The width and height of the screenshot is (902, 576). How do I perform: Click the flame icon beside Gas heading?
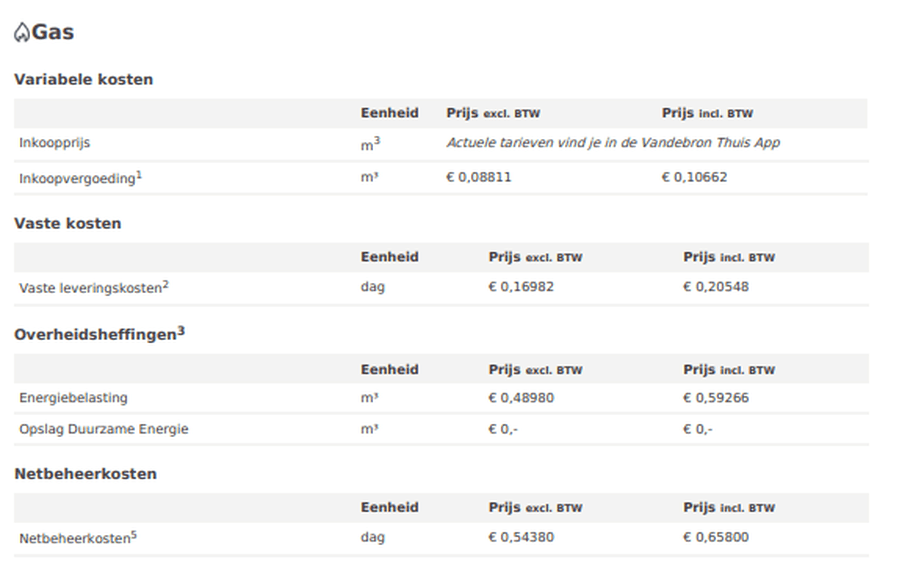22,33
